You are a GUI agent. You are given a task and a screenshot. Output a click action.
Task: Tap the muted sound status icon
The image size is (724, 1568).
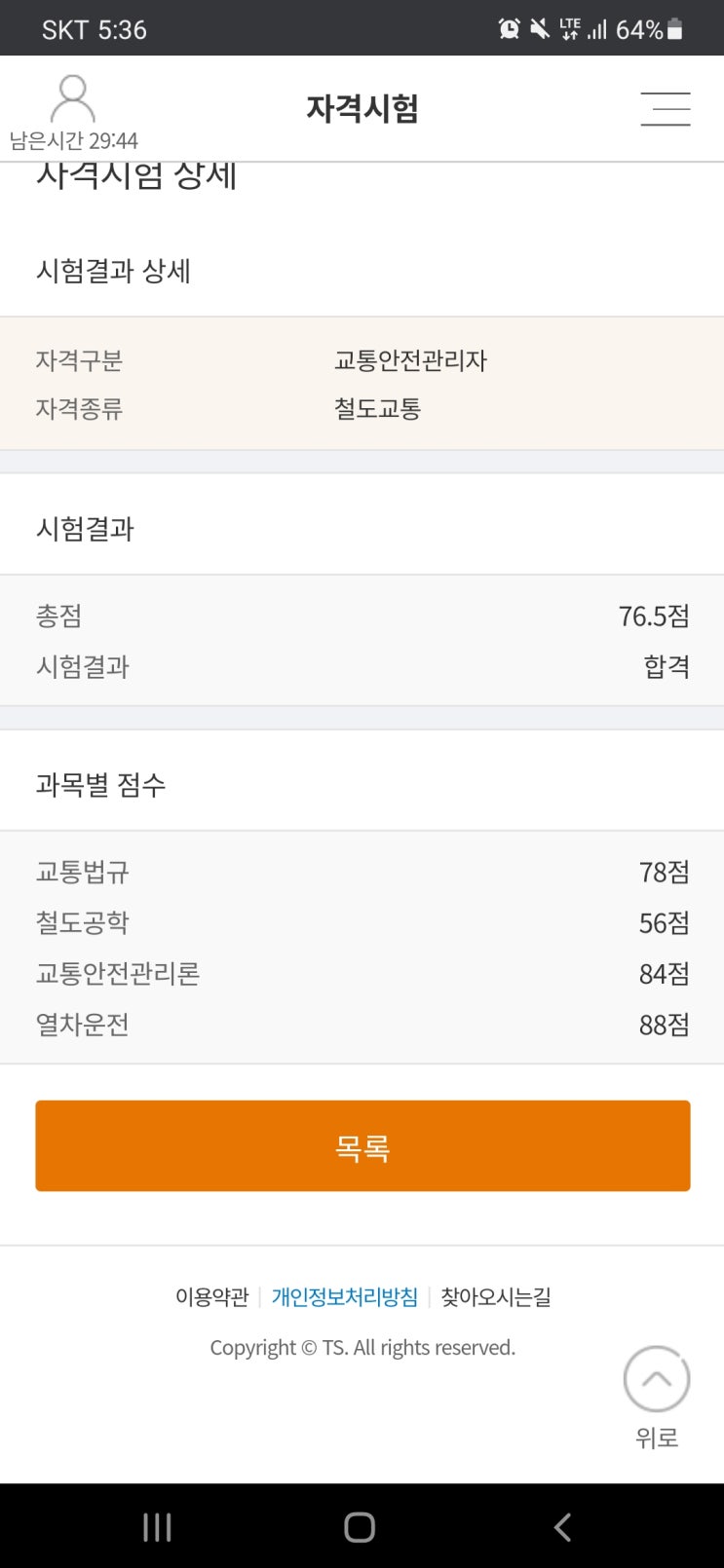tap(540, 29)
